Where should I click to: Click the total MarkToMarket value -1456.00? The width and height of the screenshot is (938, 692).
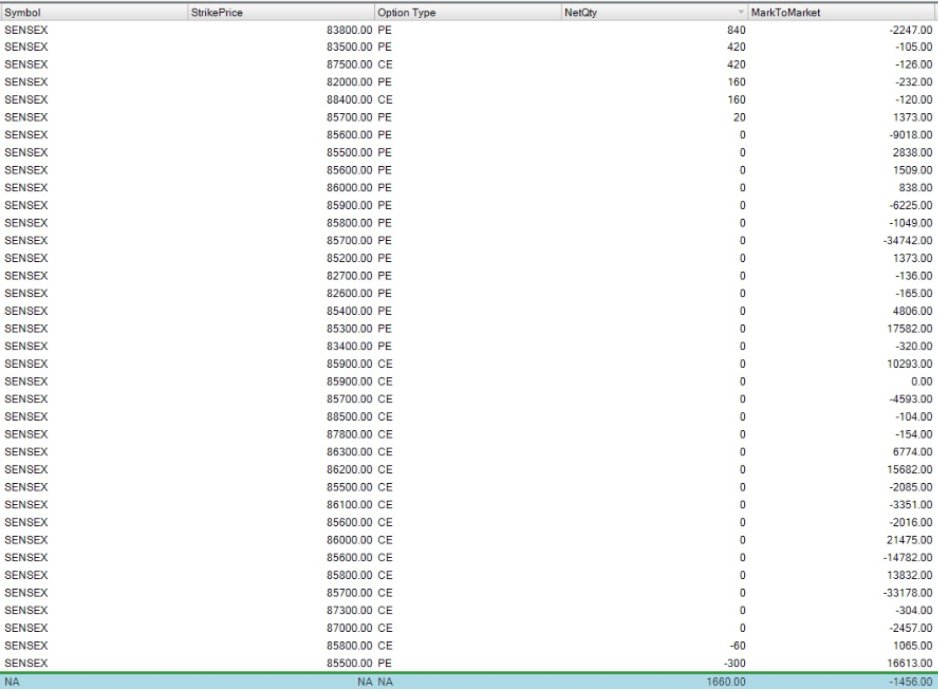point(910,682)
